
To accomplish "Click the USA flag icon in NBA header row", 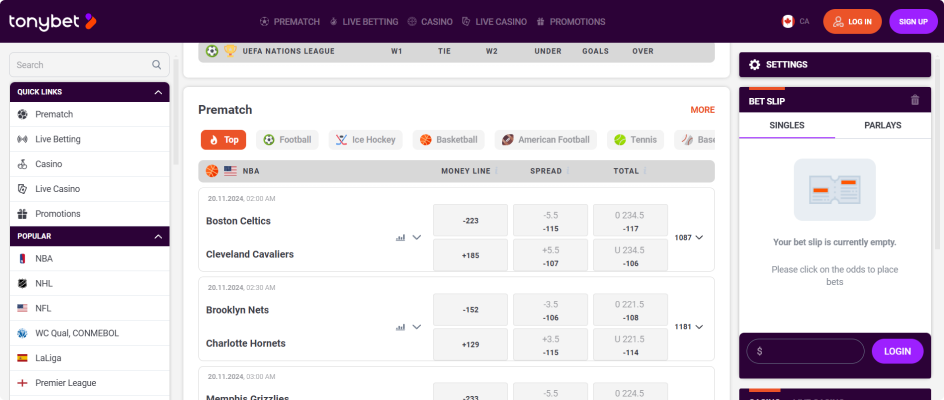I will (230, 171).
